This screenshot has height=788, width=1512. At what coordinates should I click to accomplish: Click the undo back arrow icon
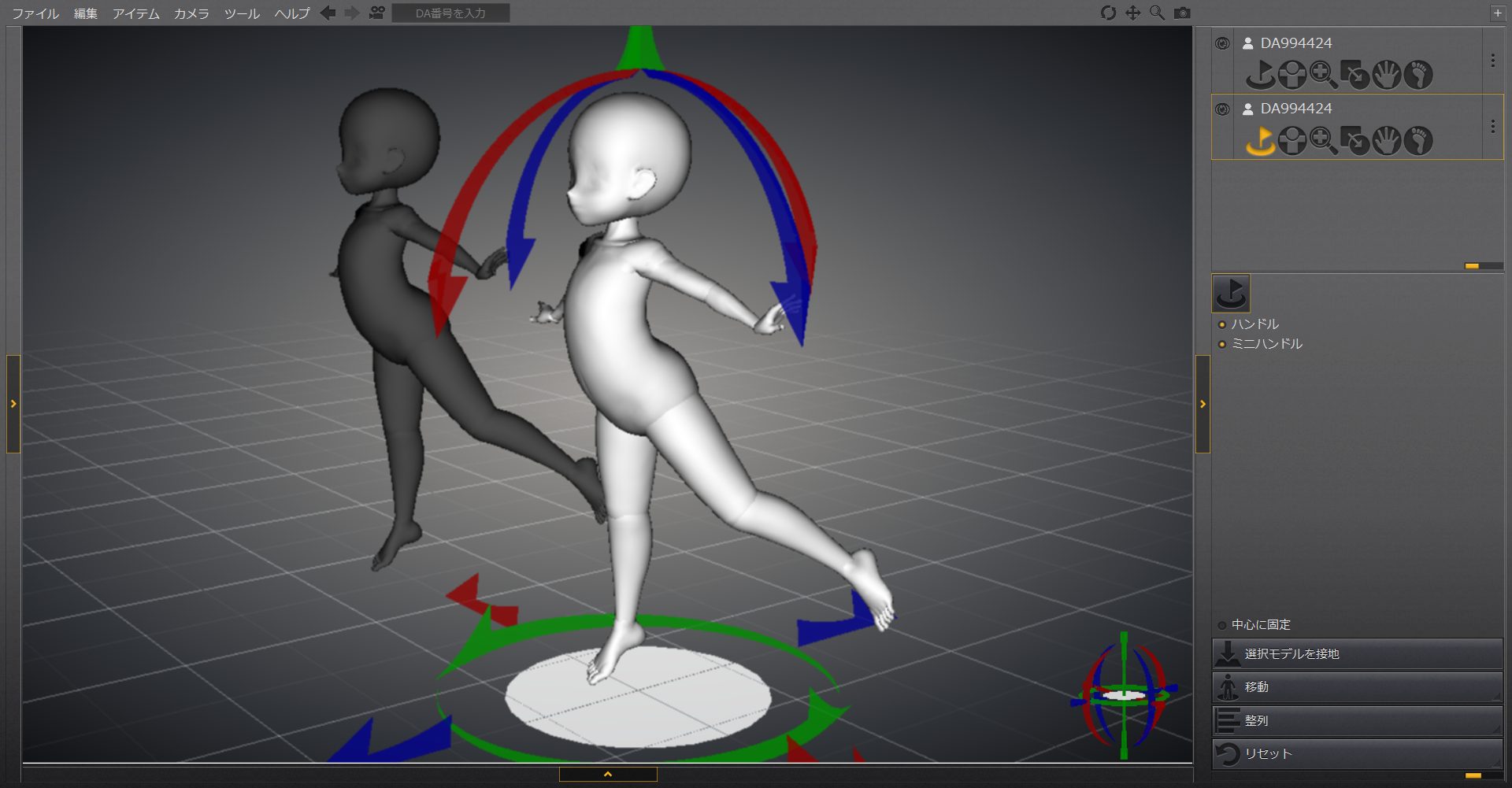coord(328,13)
